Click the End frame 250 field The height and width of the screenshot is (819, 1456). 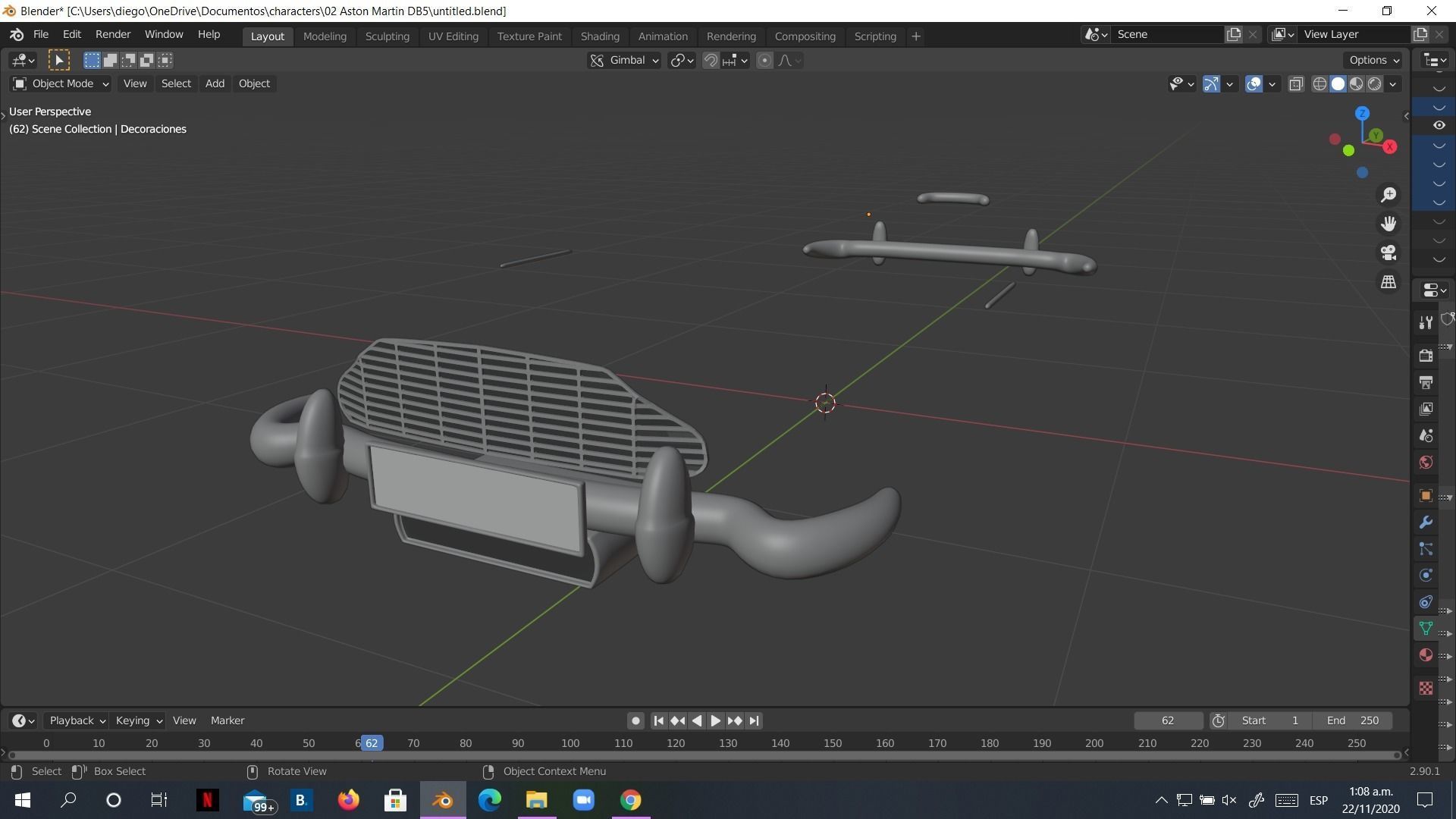click(1354, 720)
